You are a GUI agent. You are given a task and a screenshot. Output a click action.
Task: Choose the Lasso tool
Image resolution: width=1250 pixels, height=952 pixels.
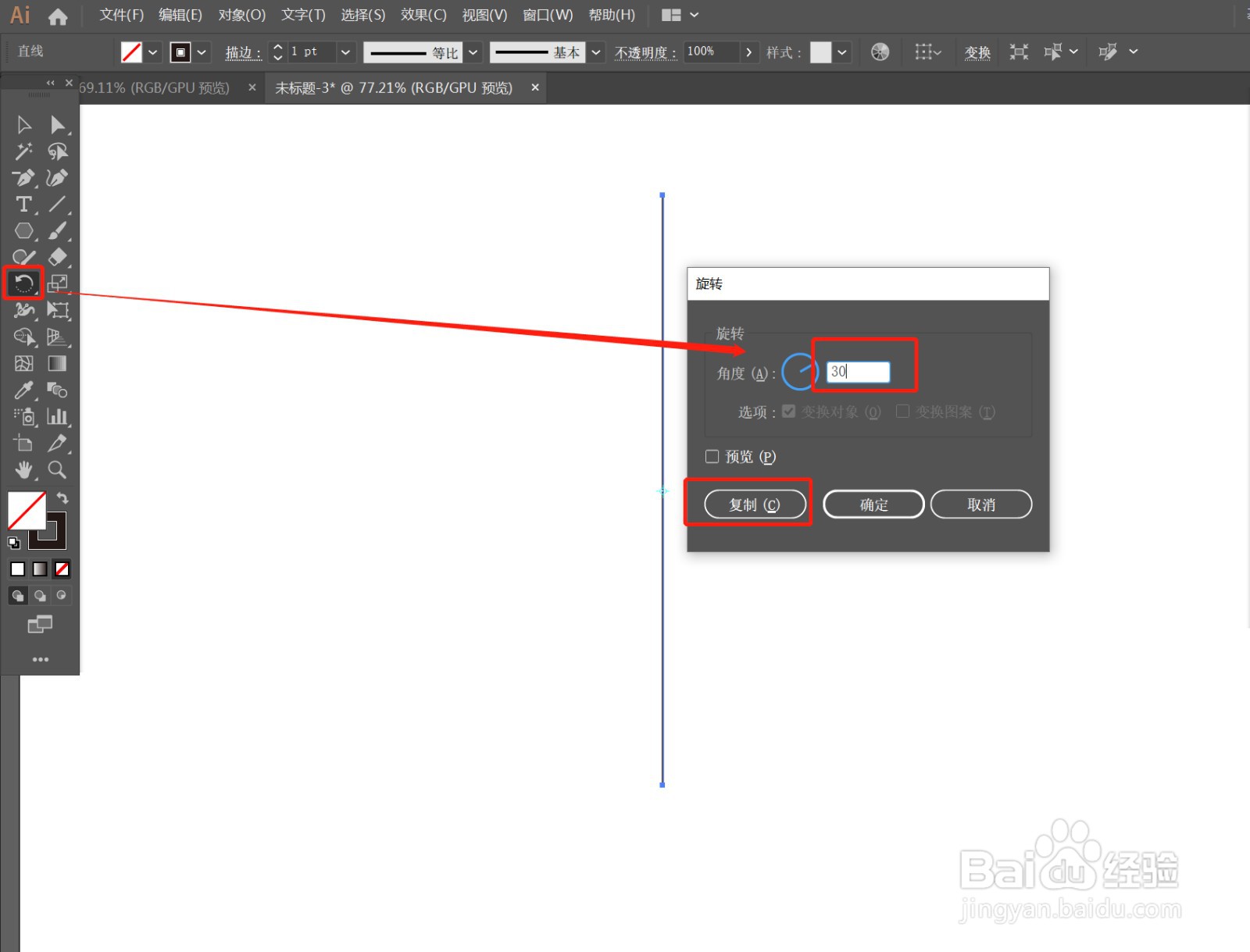pyautogui.click(x=58, y=152)
